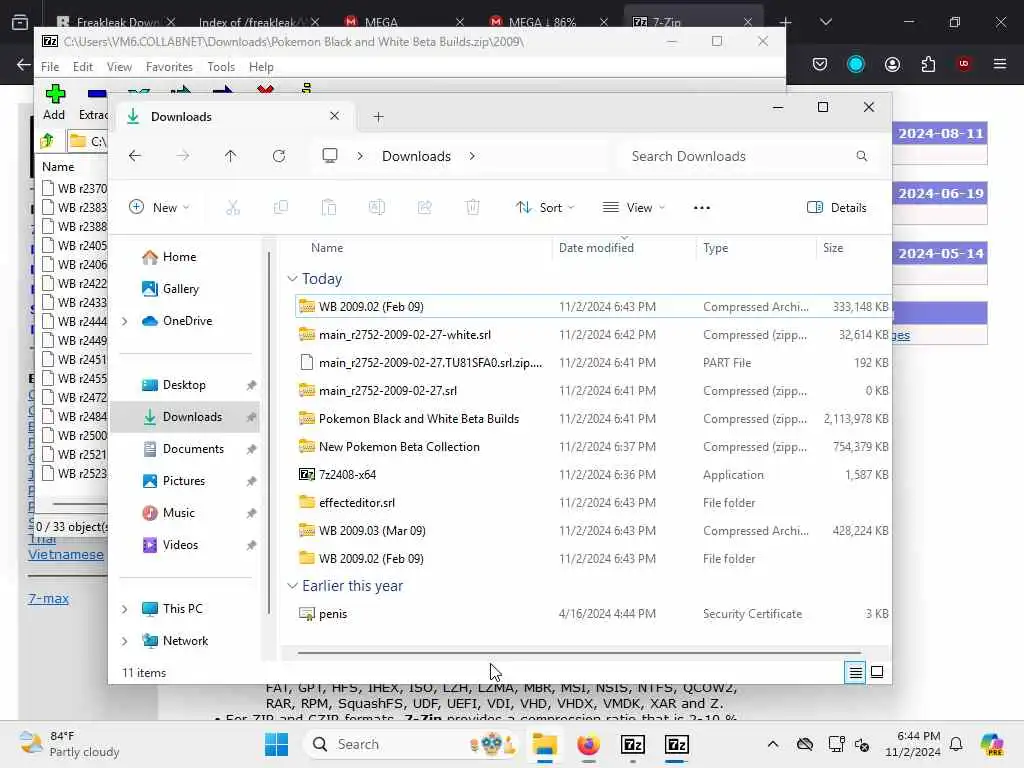Select WB r2370 in 7-Zip list
Image resolution: width=1024 pixels, height=768 pixels.
74,189
